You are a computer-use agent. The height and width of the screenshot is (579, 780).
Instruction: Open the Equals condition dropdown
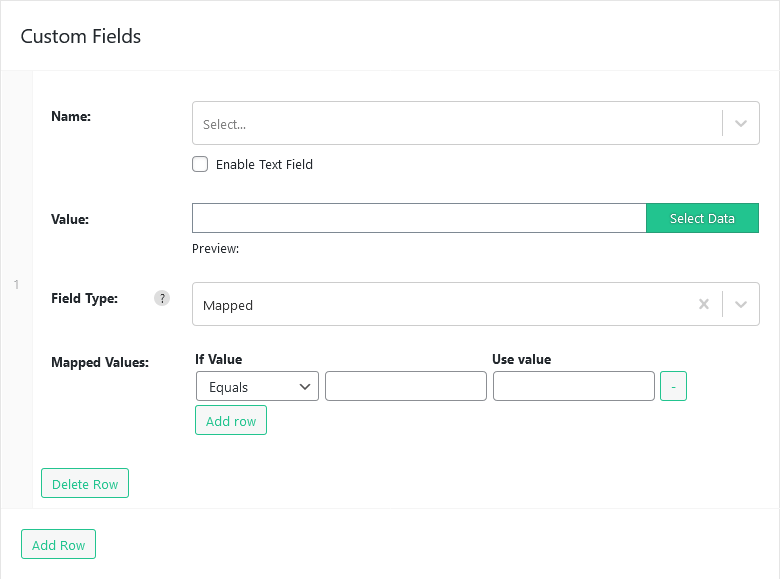[x=257, y=386]
